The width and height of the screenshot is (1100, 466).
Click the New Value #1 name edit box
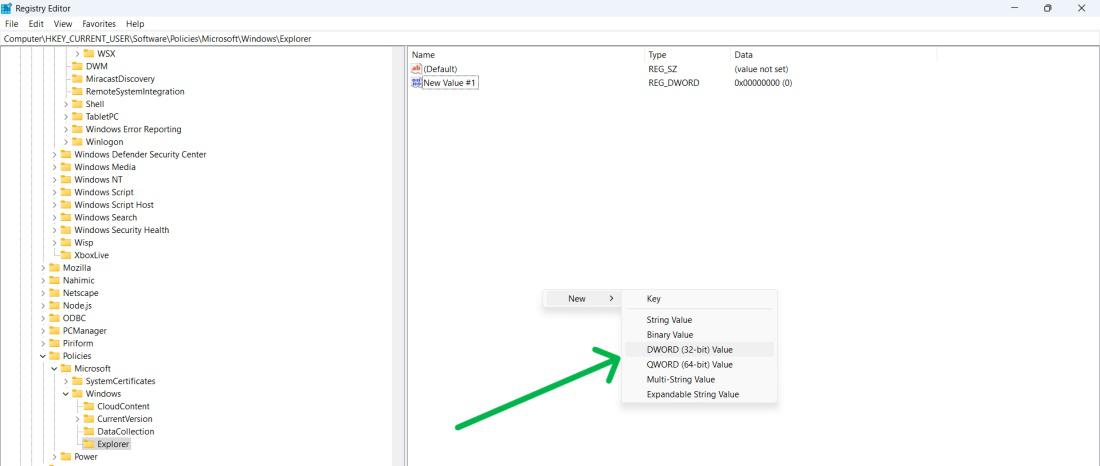pyautogui.click(x=450, y=83)
